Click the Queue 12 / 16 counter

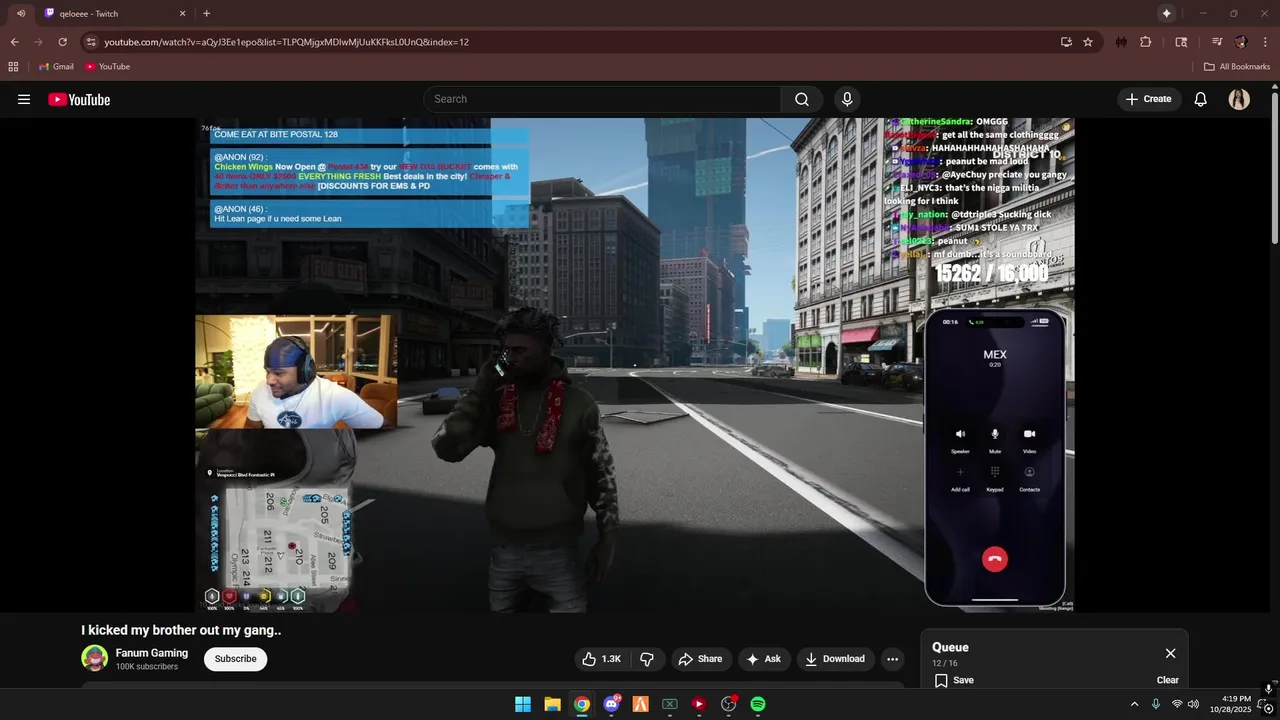click(x=945, y=663)
